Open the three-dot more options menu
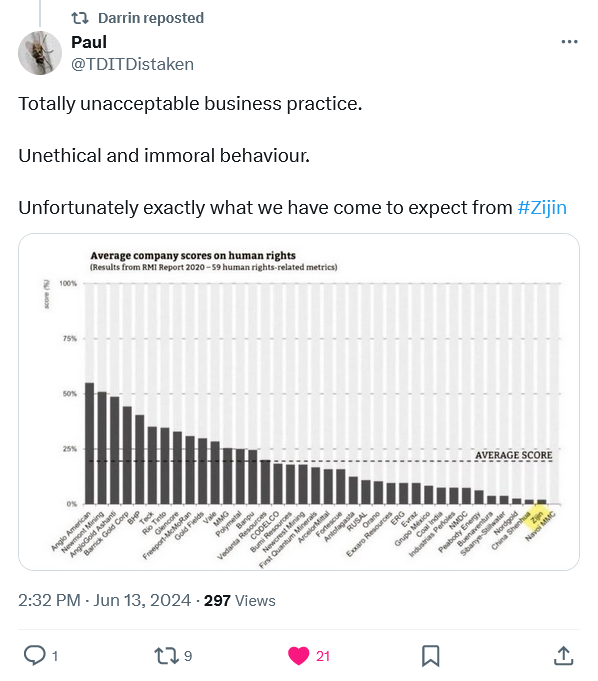 569,42
